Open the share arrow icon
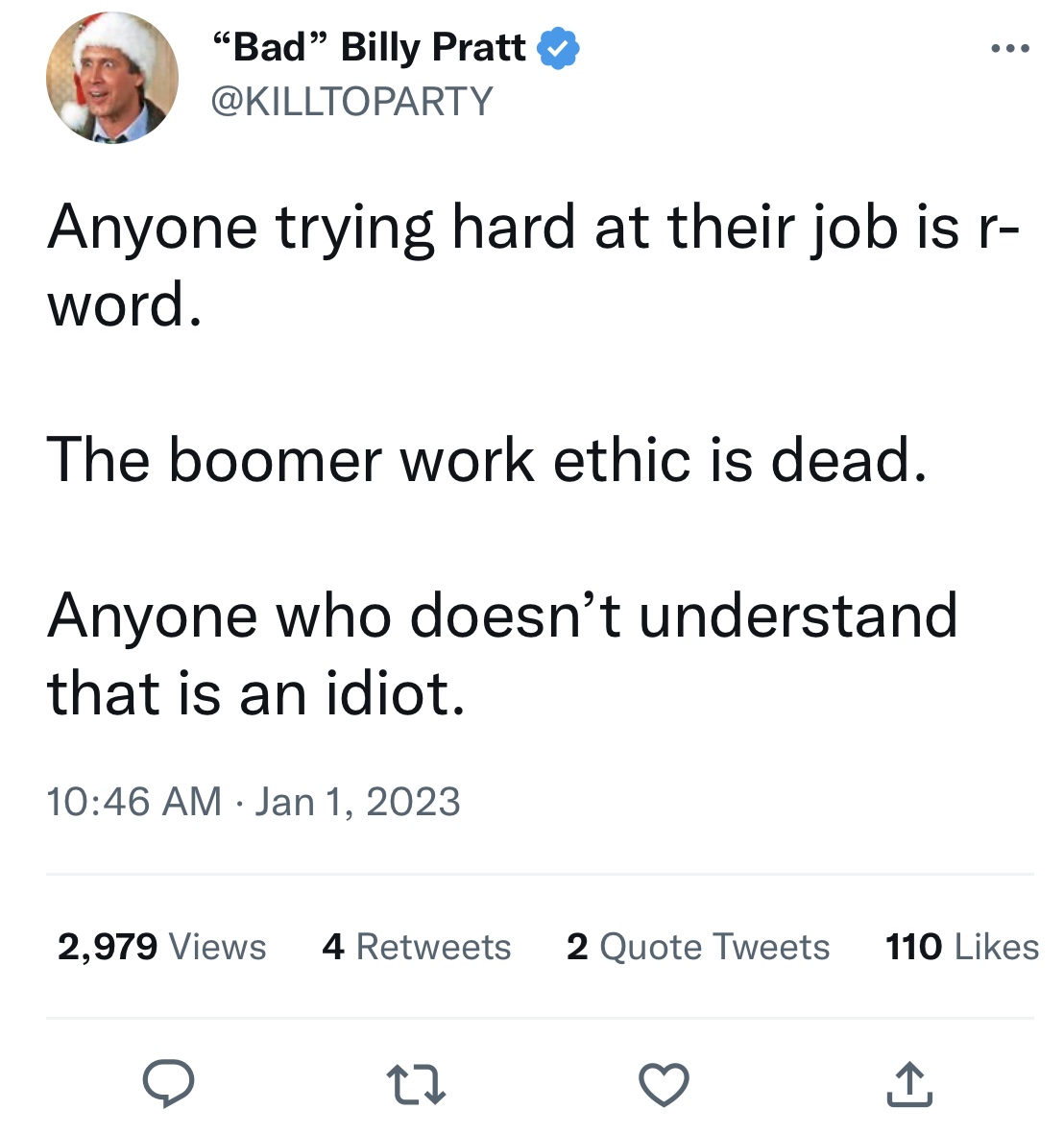The height and width of the screenshot is (1134, 1064). [909, 1085]
